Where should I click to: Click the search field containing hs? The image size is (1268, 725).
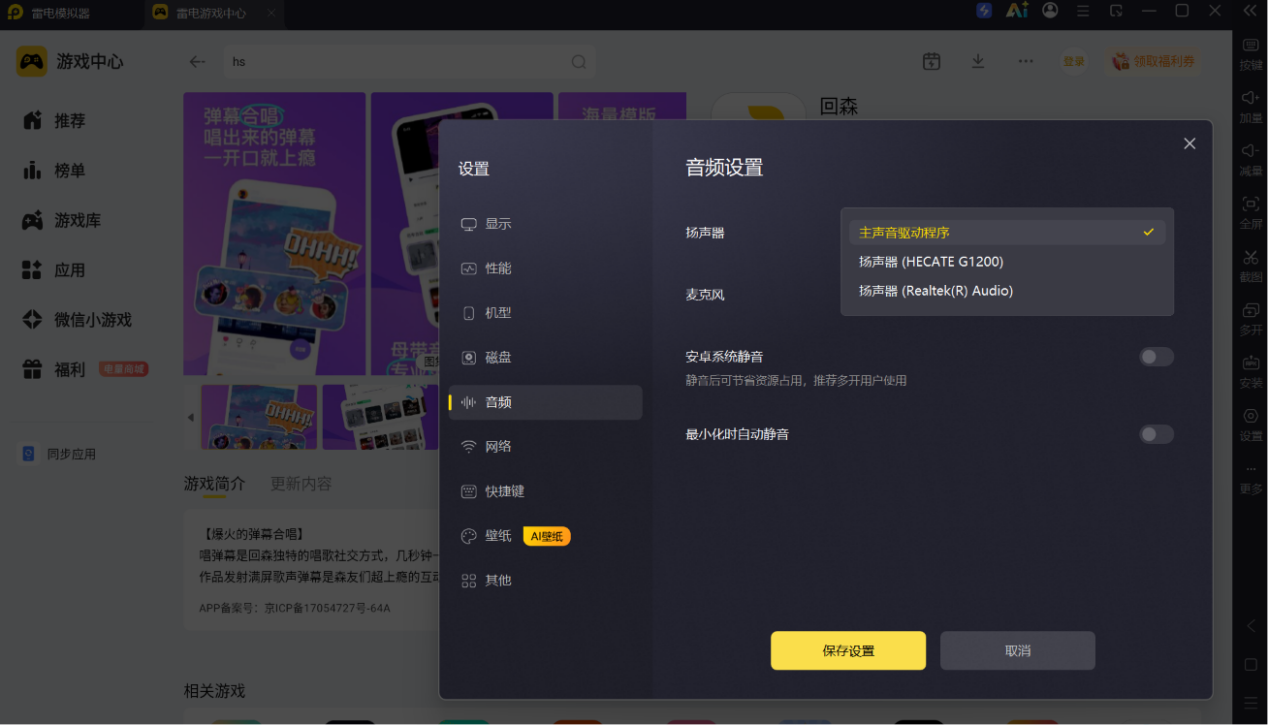click(409, 62)
